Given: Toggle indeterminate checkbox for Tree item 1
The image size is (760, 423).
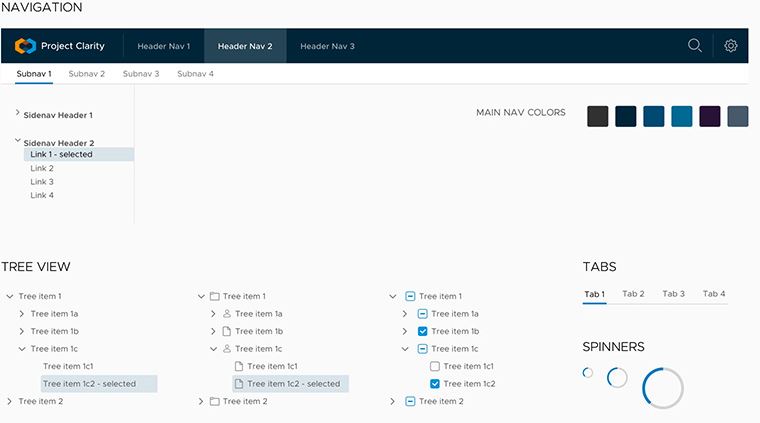Looking at the screenshot, I should pyautogui.click(x=410, y=296).
